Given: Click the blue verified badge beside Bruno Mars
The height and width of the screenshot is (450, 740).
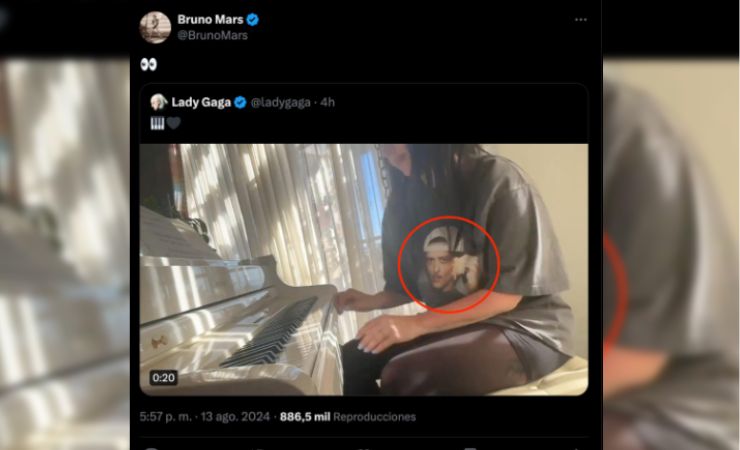Looking at the screenshot, I should (x=254, y=19).
